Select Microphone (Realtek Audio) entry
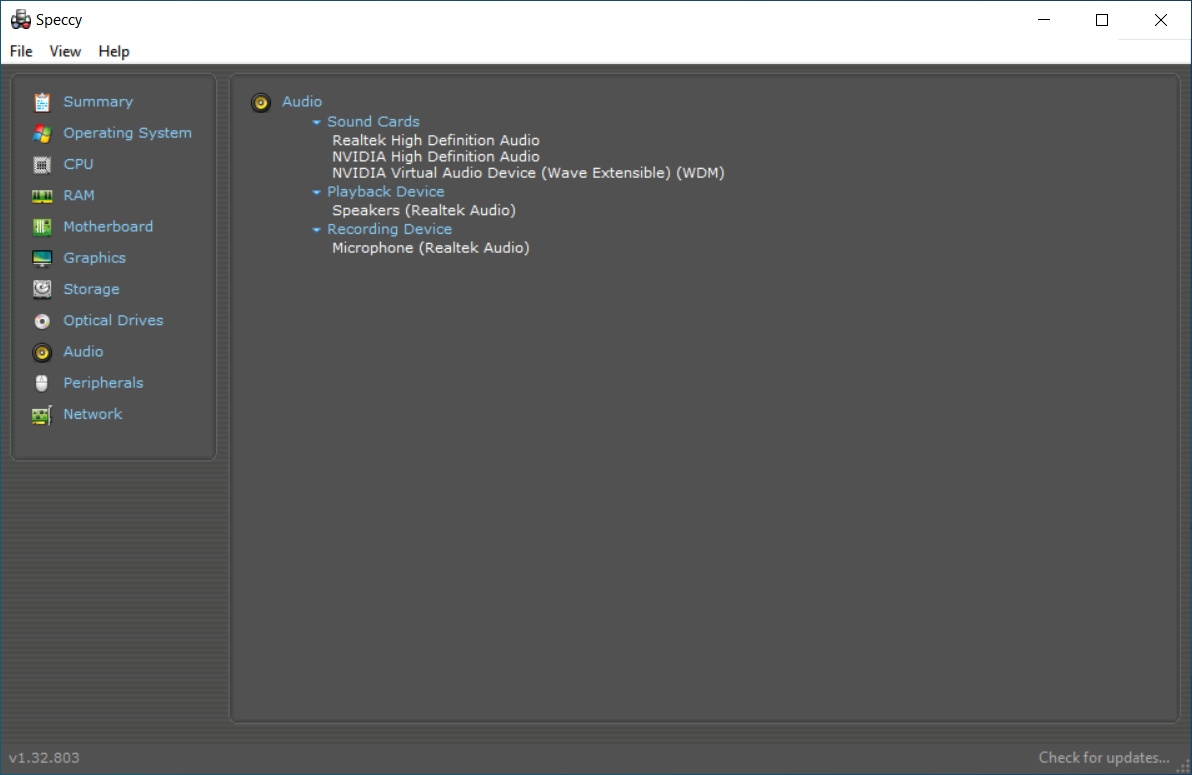Image resolution: width=1192 pixels, height=775 pixels. tap(431, 247)
